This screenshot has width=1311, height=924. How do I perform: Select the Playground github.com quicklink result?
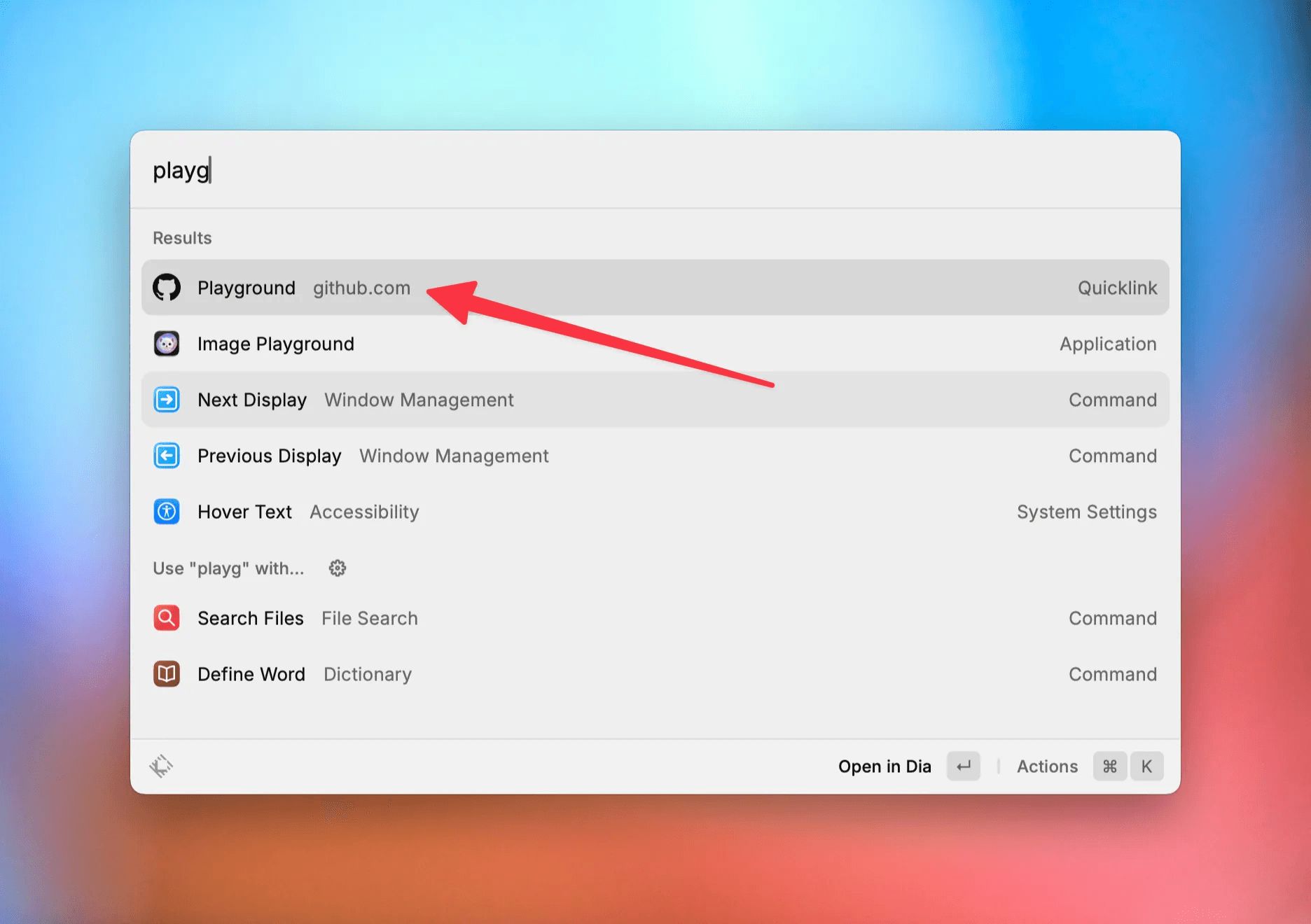coord(655,288)
